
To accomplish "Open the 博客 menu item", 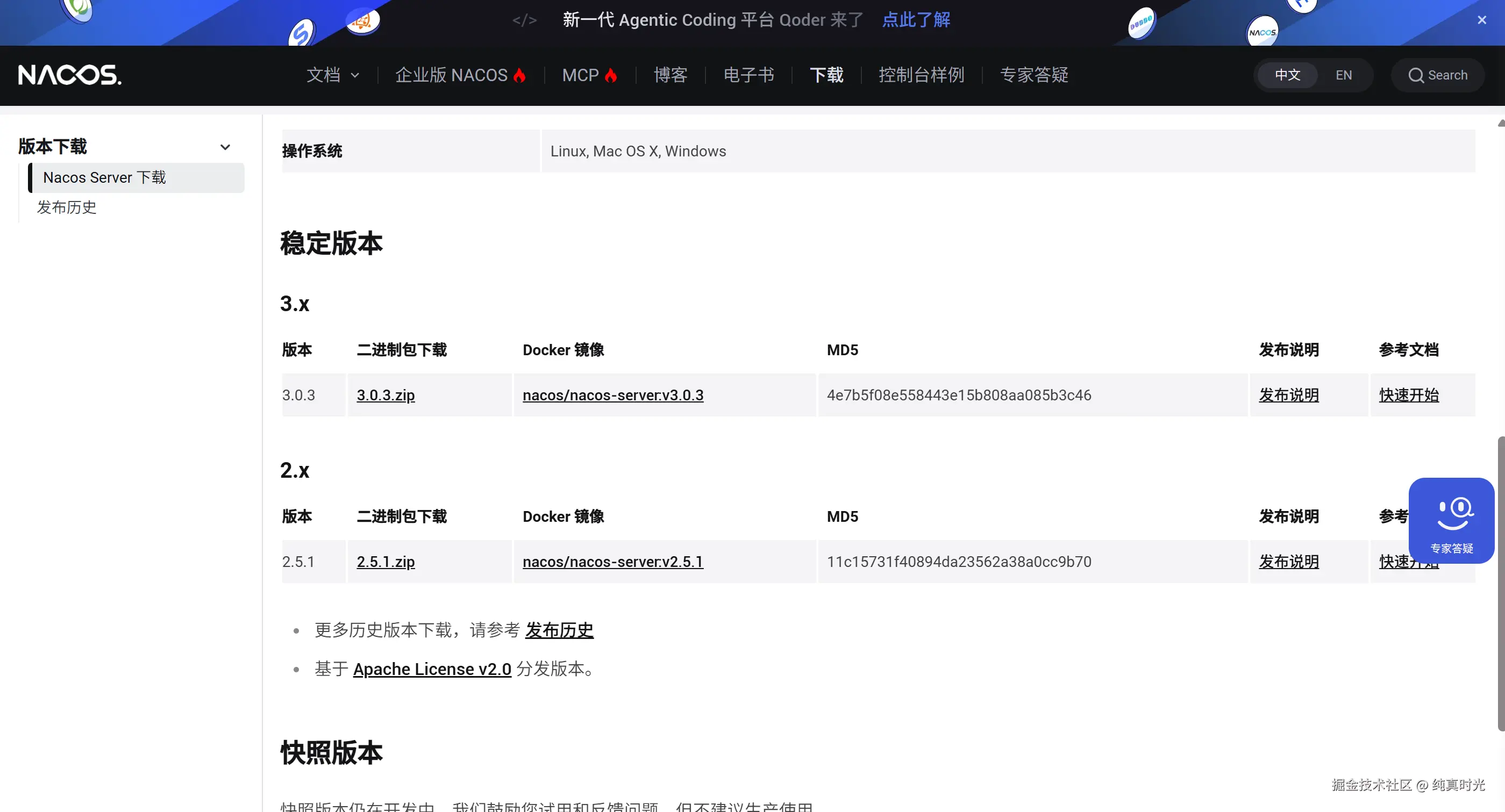I will click(x=670, y=75).
